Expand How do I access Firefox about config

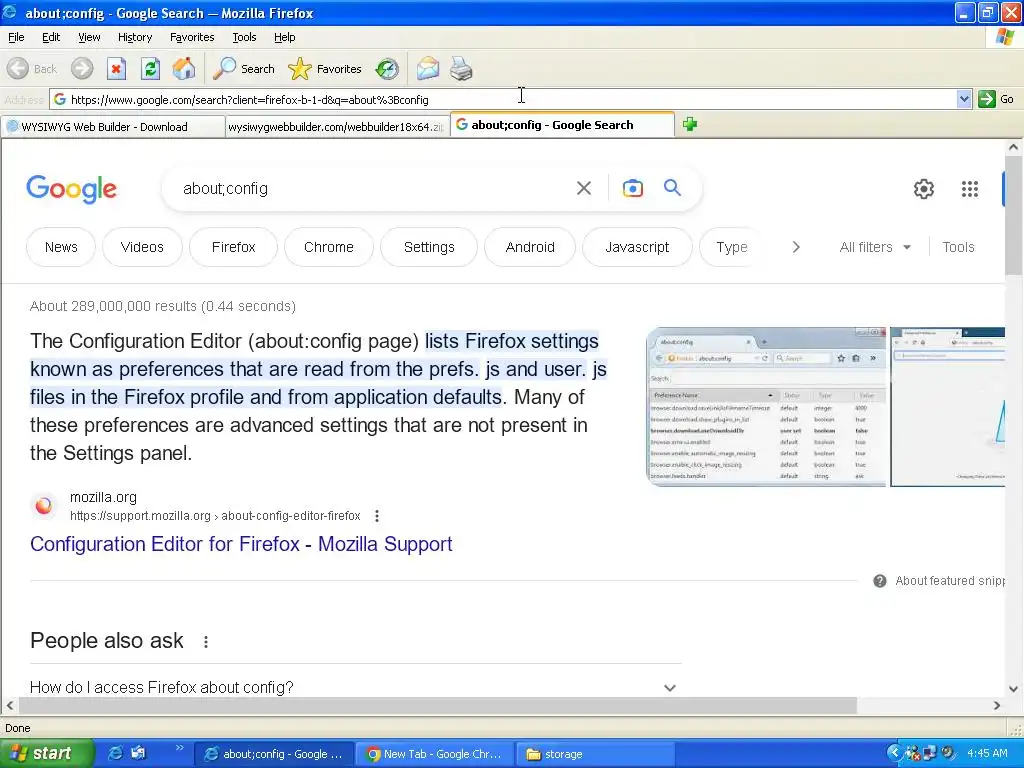pos(356,687)
